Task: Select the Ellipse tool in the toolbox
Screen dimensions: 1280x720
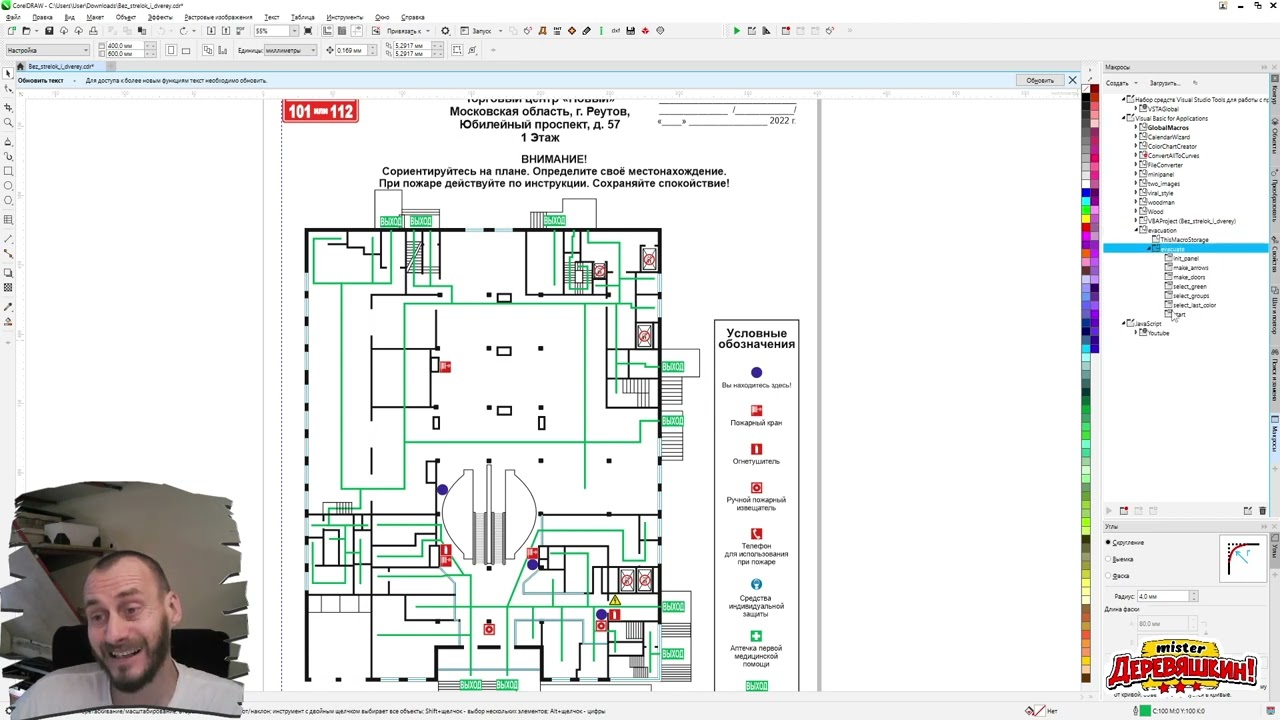Action: point(8,186)
